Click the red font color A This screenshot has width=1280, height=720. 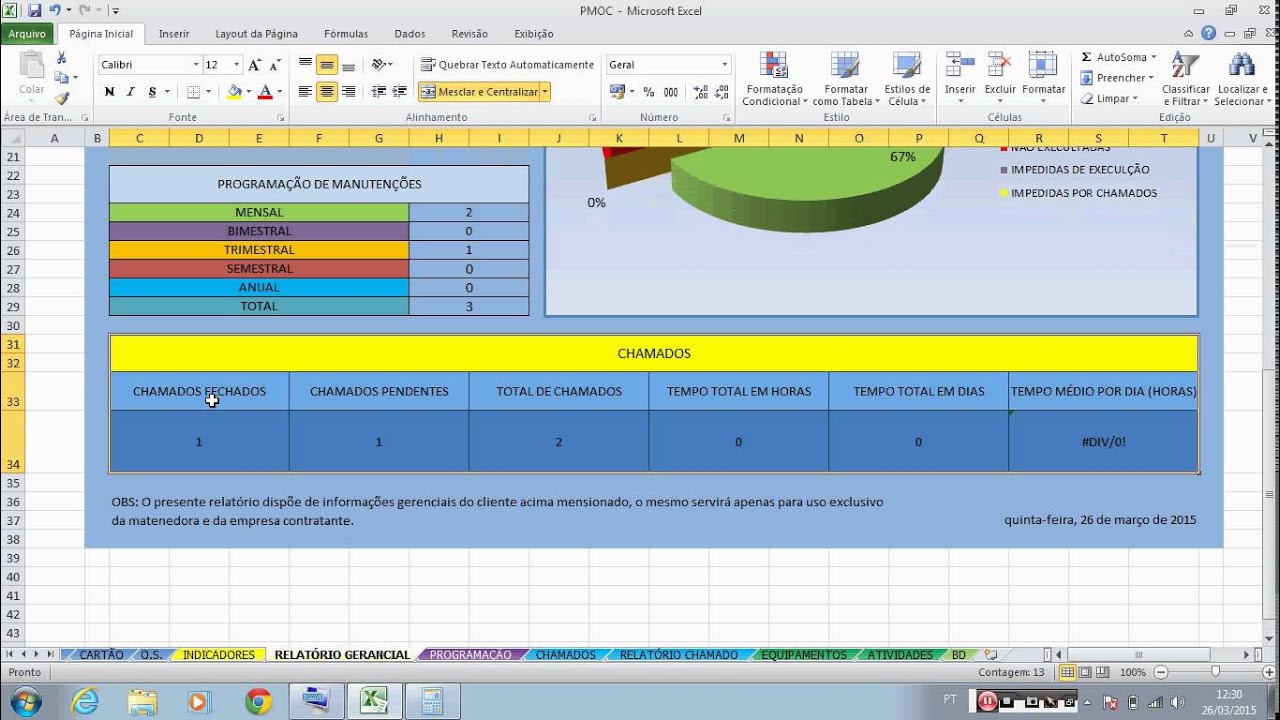(264, 92)
